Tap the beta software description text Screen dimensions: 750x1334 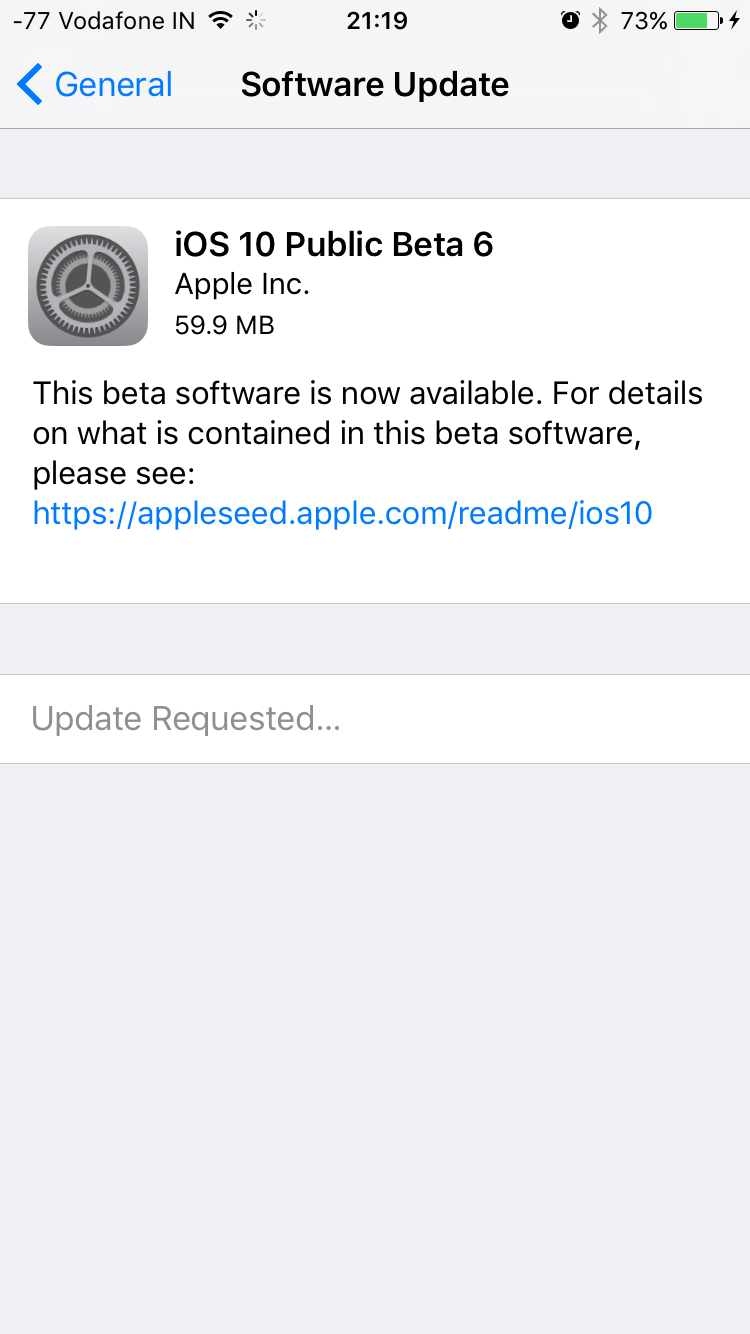click(x=368, y=433)
